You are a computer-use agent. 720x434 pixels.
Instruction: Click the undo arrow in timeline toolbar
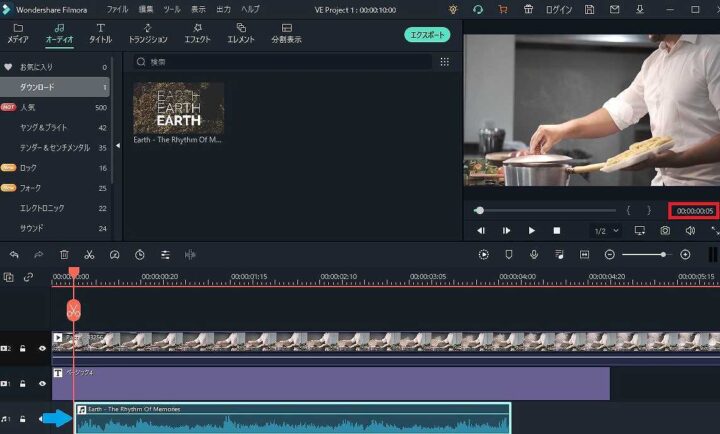point(14,255)
